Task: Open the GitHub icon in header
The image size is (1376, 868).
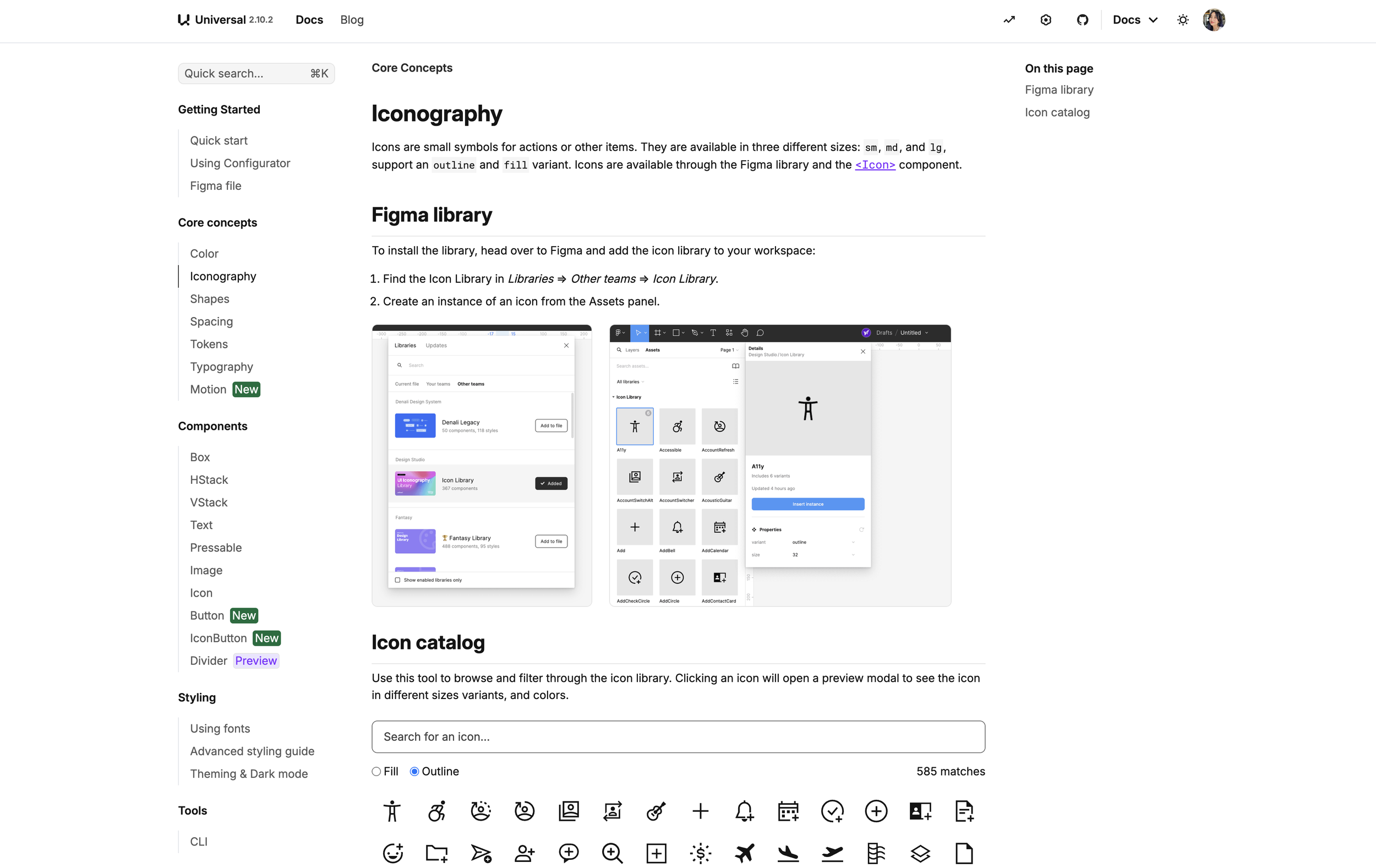Action: point(1082,20)
